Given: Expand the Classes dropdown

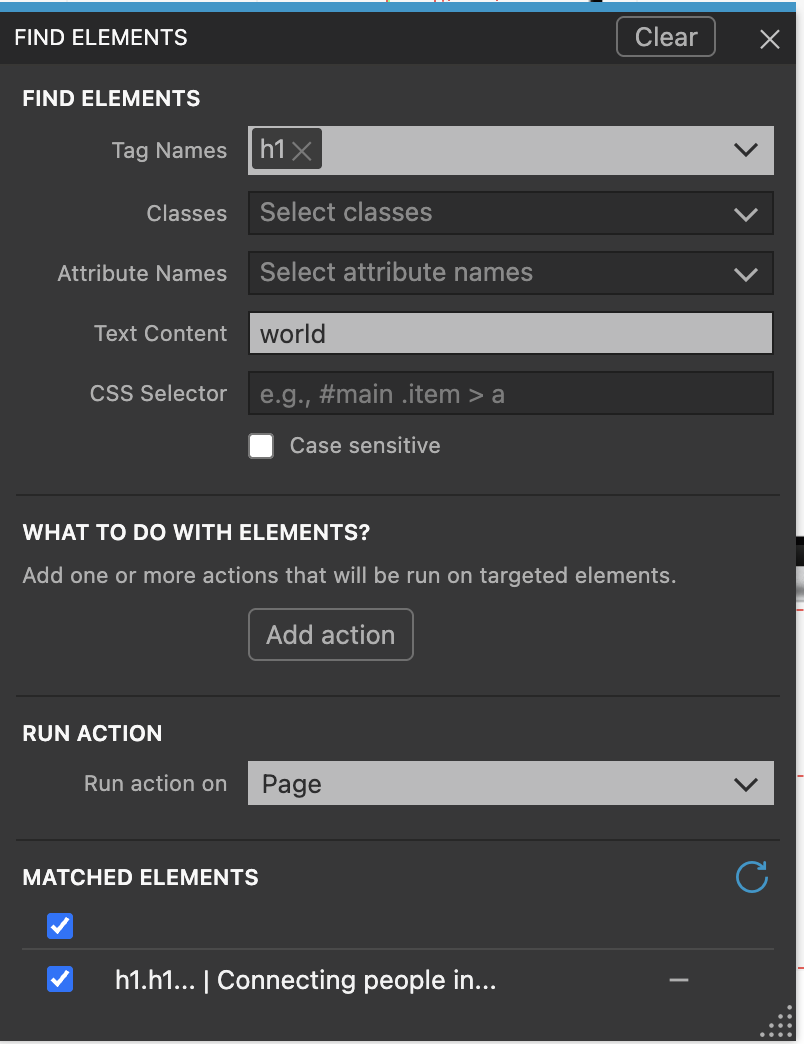Looking at the screenshot, I should tap(746, 214).
